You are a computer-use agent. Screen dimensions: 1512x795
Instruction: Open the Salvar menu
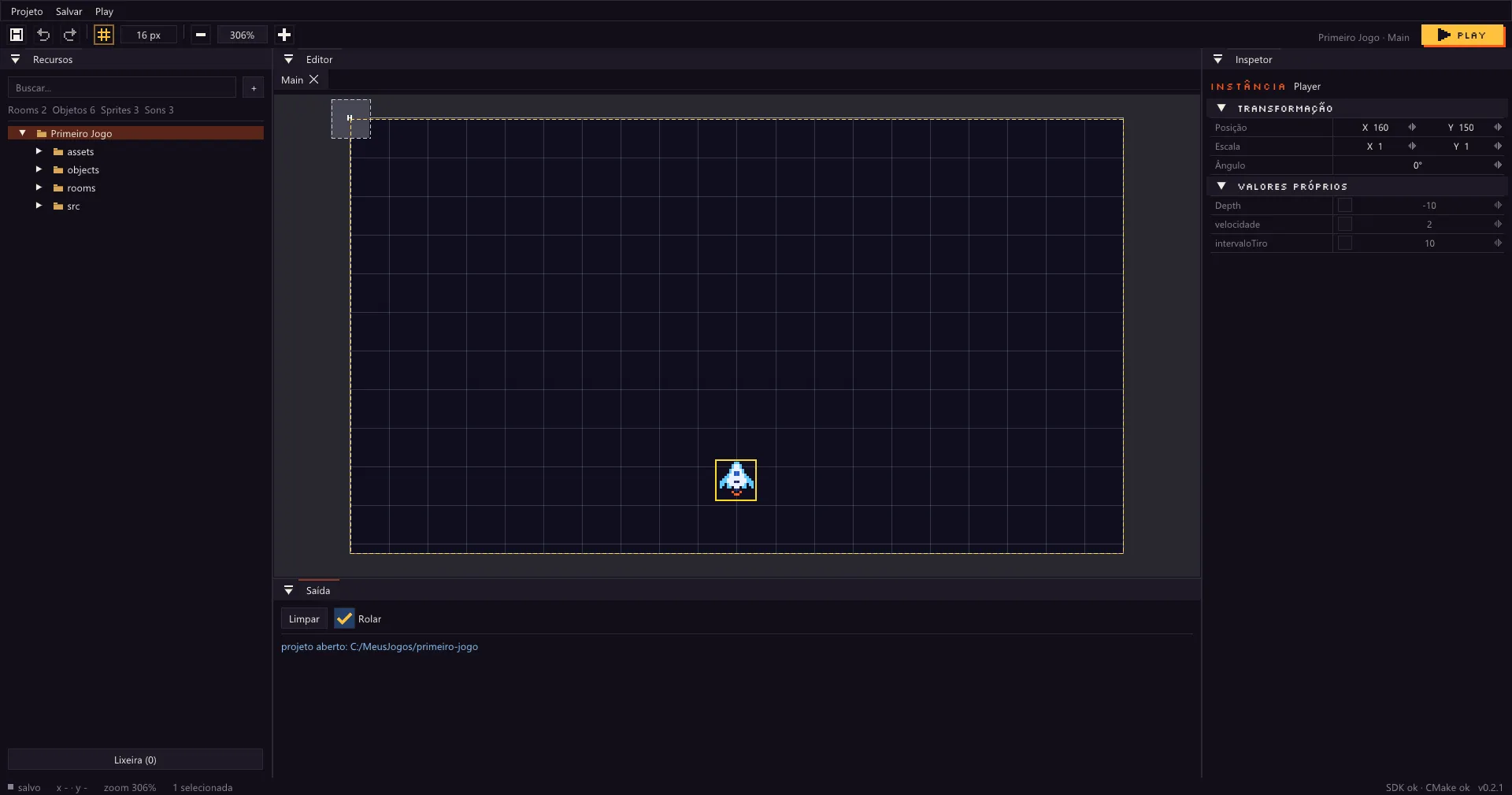point(69,11)
